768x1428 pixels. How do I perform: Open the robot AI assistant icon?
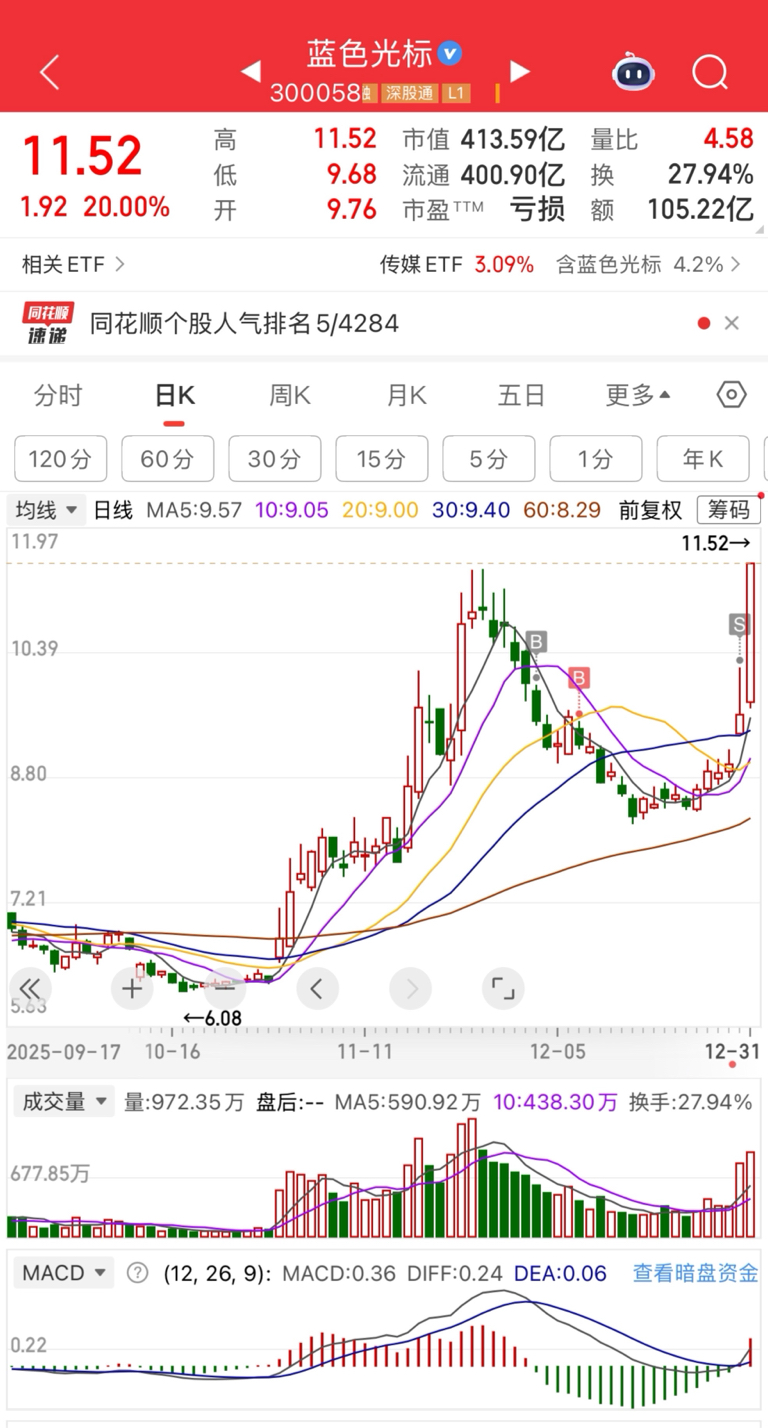(633, 72)
